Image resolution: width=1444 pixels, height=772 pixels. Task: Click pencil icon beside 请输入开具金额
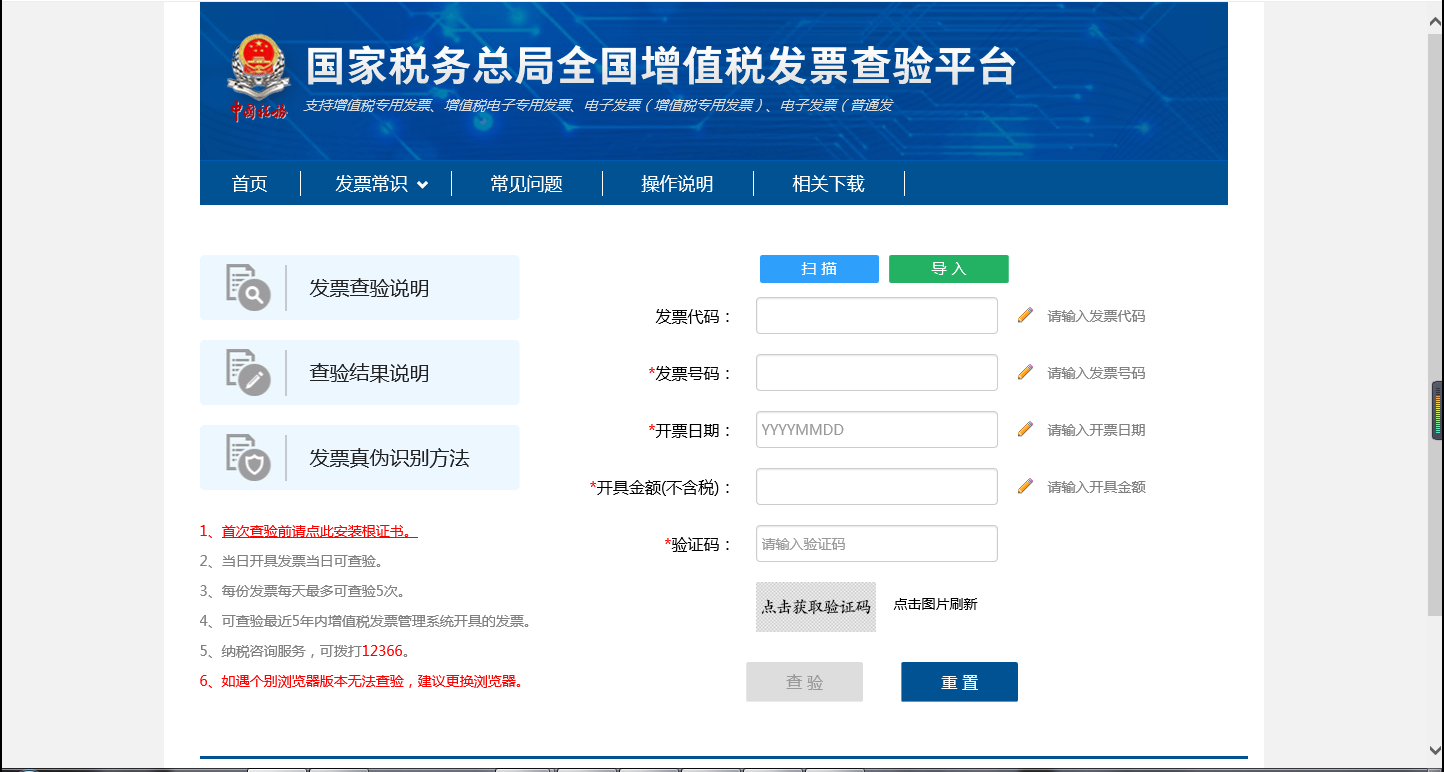click(1025, 486)
